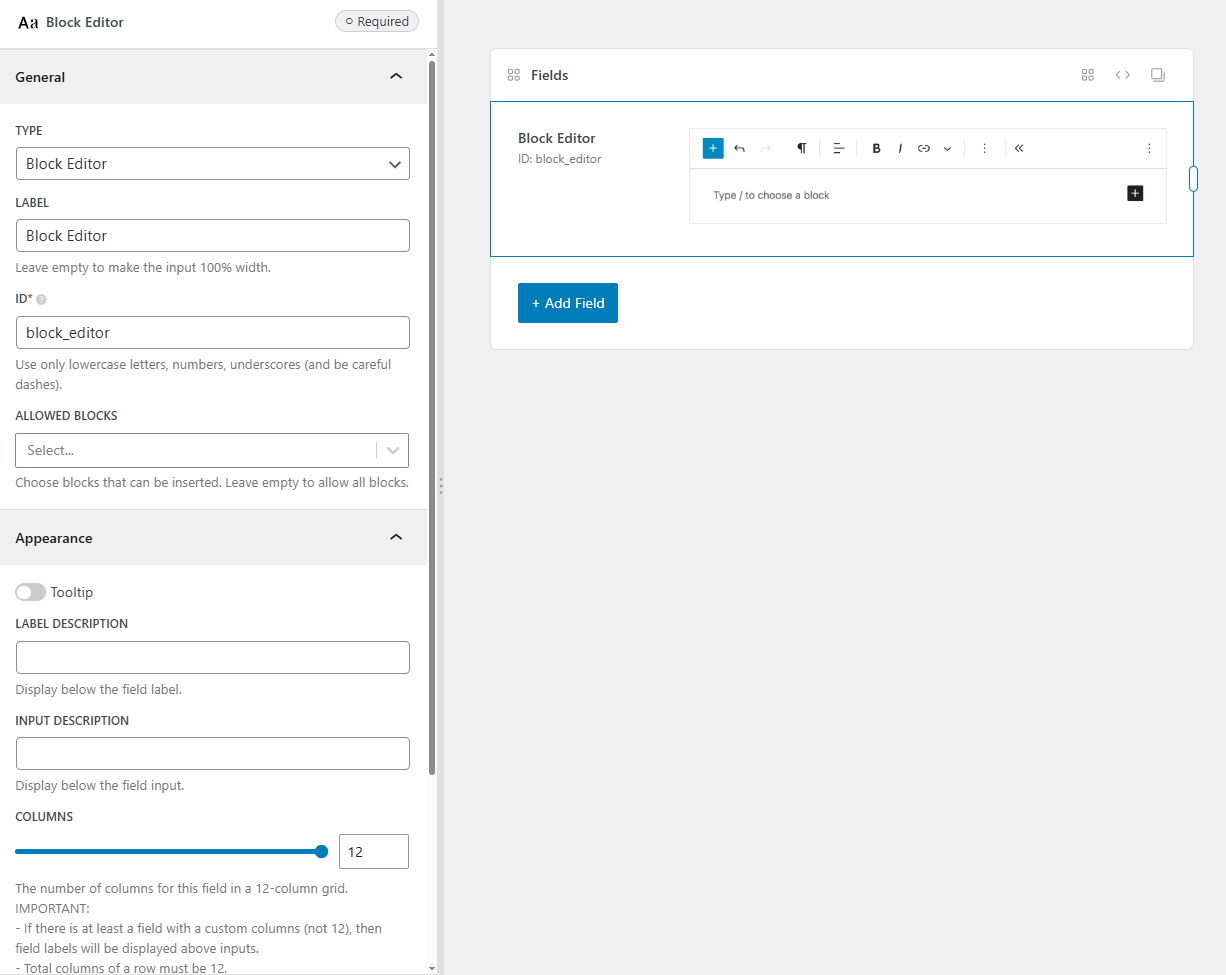Viewport: 1226px width, 975px height.
Task: Insert a link using the link icon
Action: pos(924,148)
